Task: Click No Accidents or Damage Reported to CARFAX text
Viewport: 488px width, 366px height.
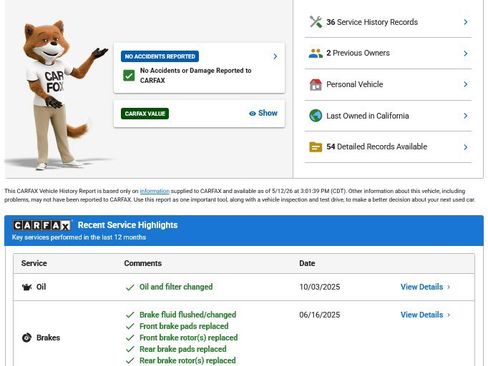Action: coord(196,75)
